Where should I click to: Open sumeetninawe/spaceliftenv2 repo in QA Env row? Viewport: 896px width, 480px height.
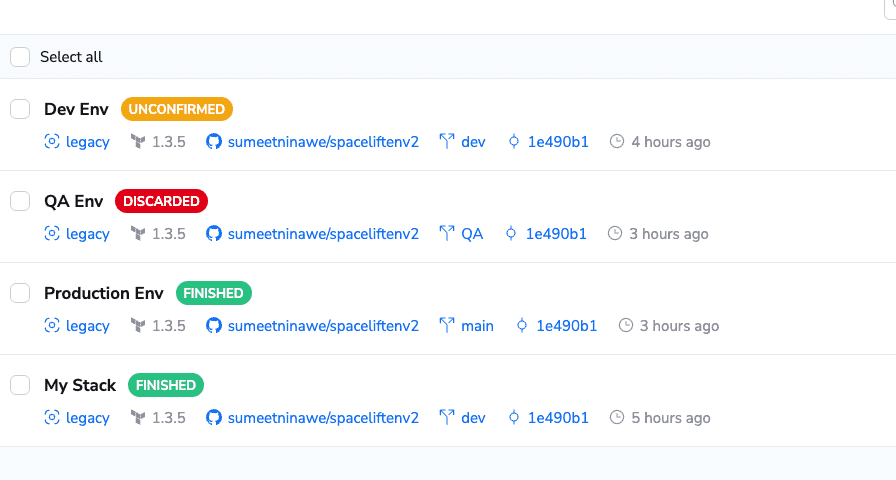tap(323, 234)
